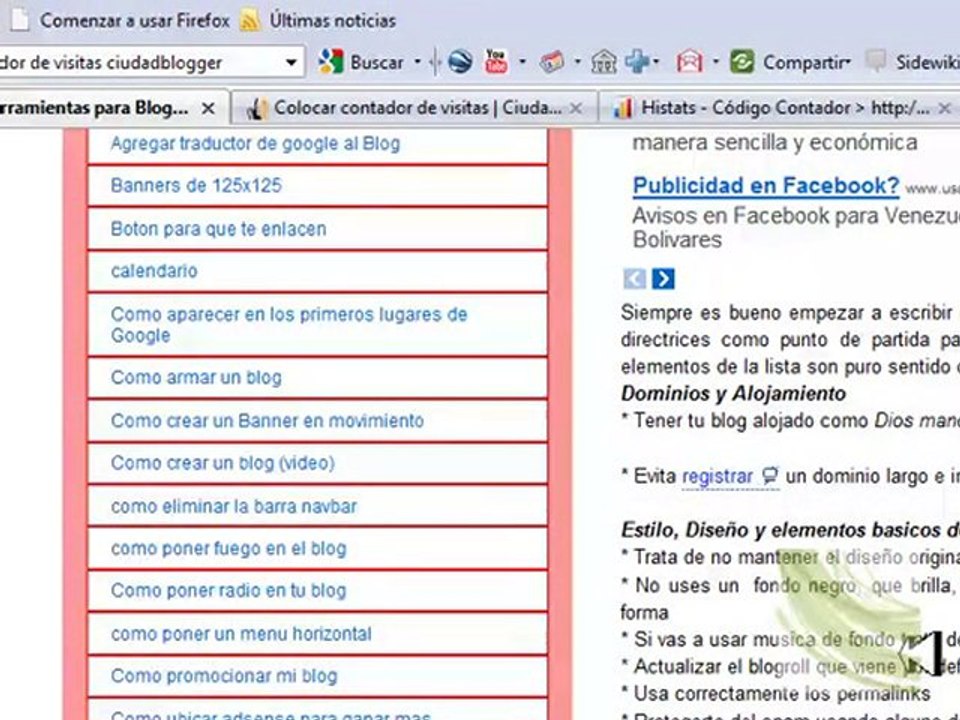This screenshot has height=720, width=960.
Task: Switch to Histats - Código Contador tab
Action: coord(779,108)
